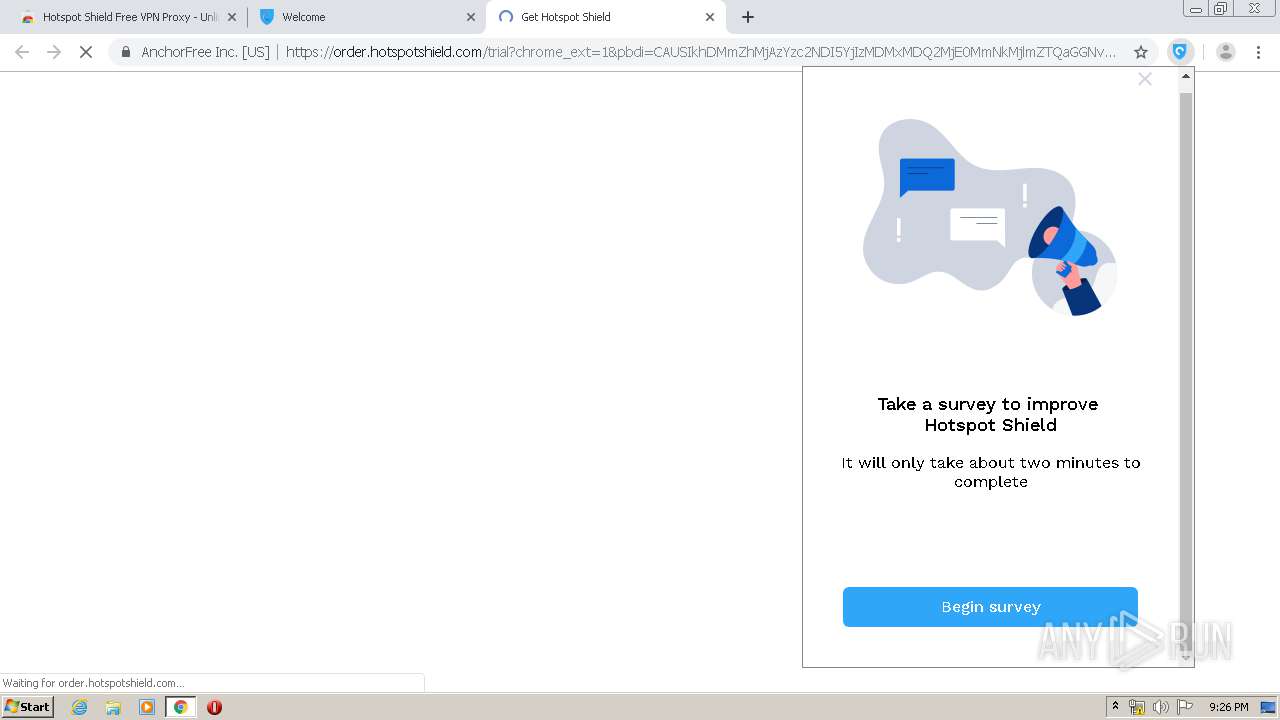Image resolution: width=1280 pixels, height=720 pixels.
Task: Open Windows Explorer from the taskbar
Action: point(113,707)
